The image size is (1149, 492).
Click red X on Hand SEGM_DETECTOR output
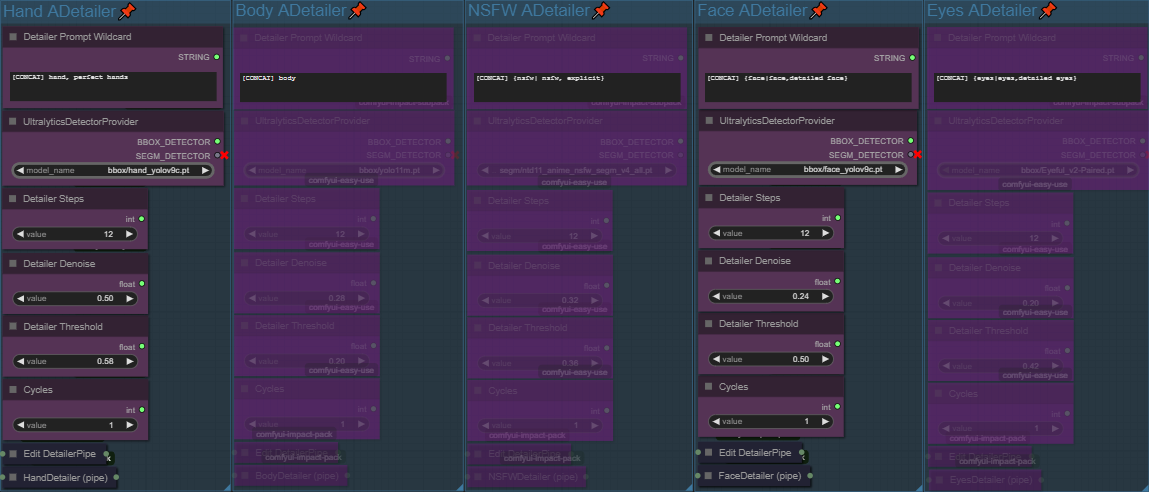point(224,155)
